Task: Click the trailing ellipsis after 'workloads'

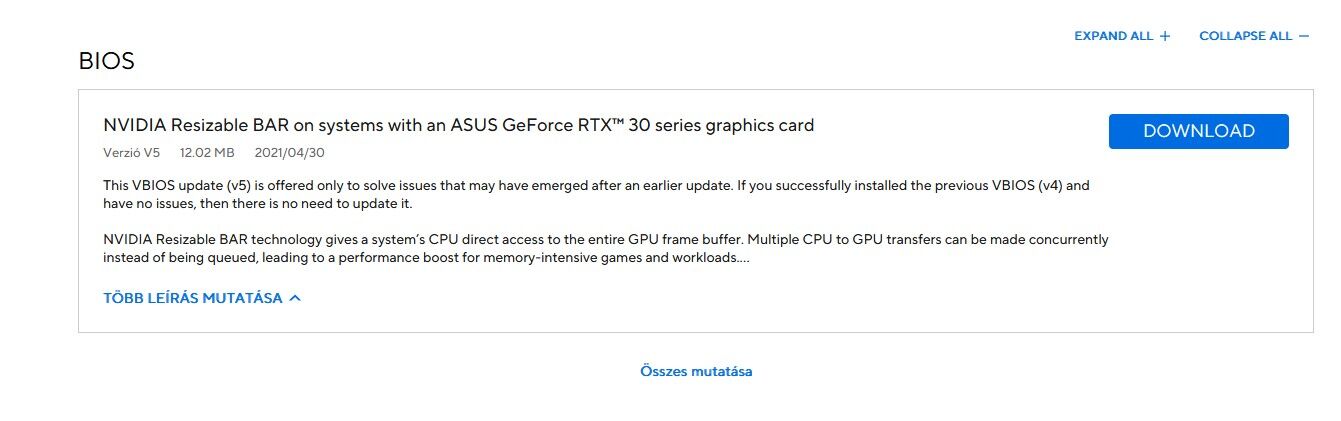Action: point(745,258)
